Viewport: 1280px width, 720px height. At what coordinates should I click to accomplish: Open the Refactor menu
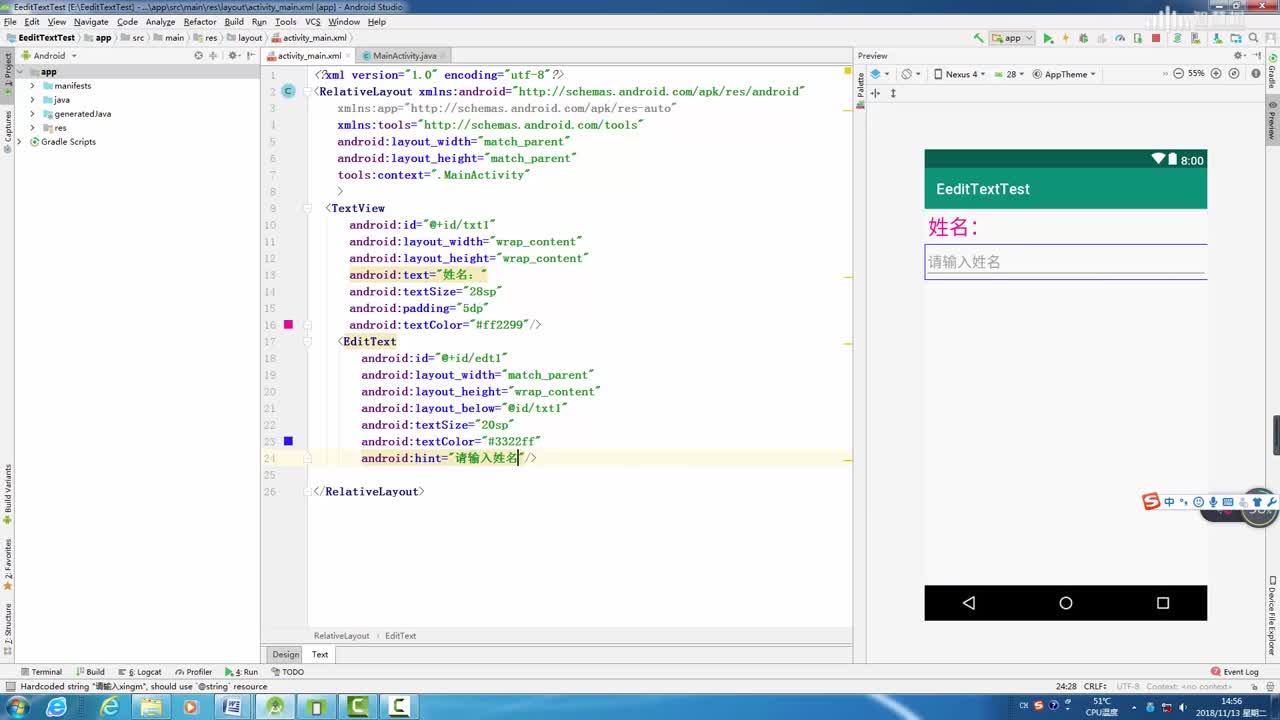click(x=200, y=21)
